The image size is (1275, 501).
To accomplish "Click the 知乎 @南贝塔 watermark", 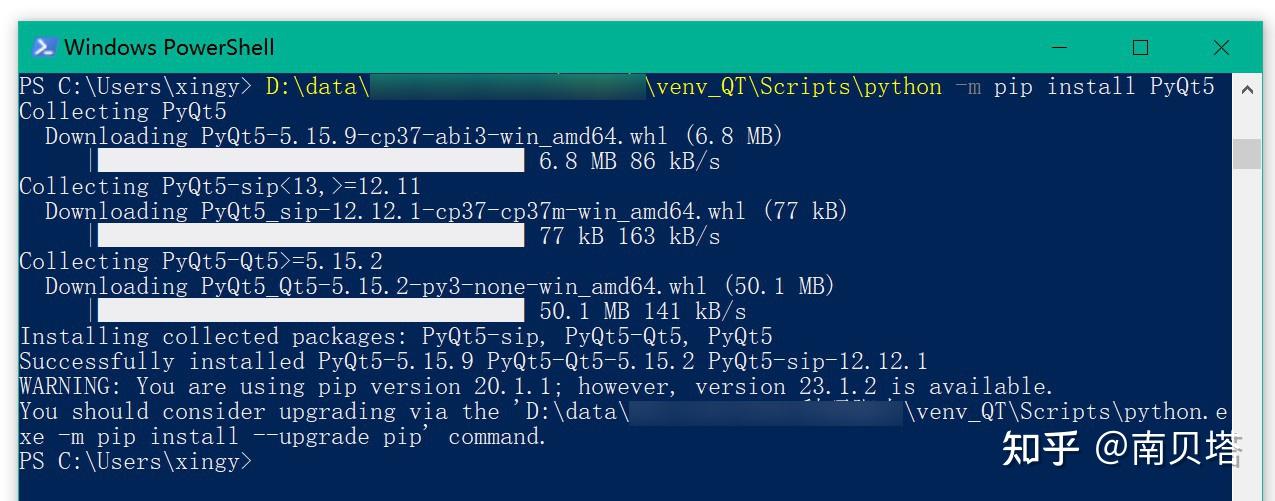I will click(1121, 449).
